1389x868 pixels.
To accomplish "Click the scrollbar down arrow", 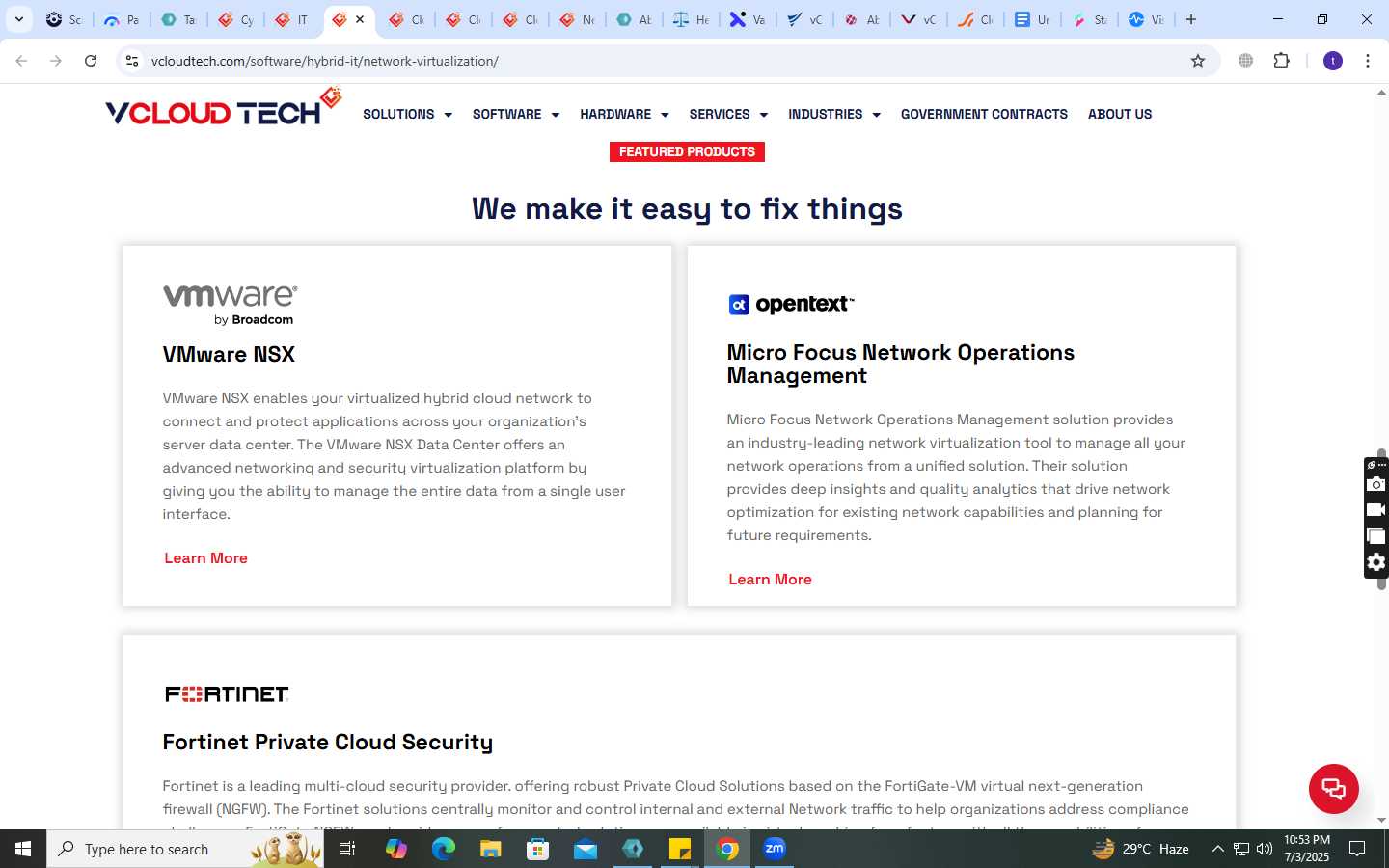I will pyautogui.click(x=1381, y=821).
